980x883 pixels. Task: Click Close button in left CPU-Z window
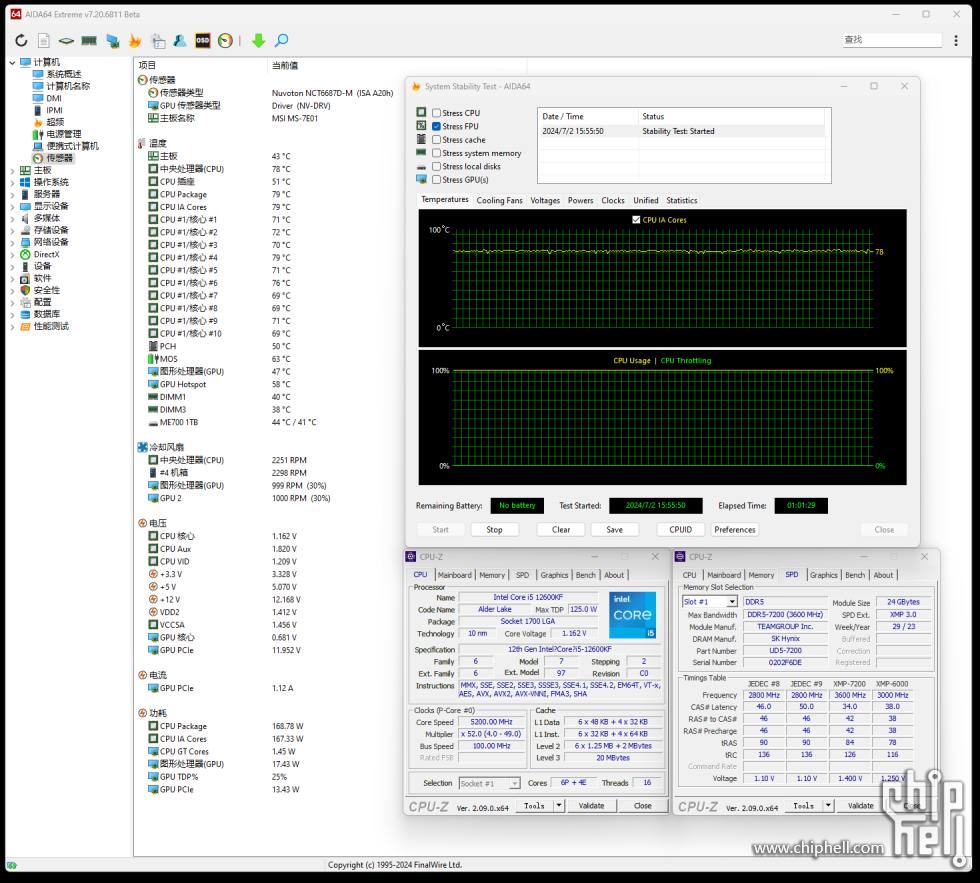point(642,806)
